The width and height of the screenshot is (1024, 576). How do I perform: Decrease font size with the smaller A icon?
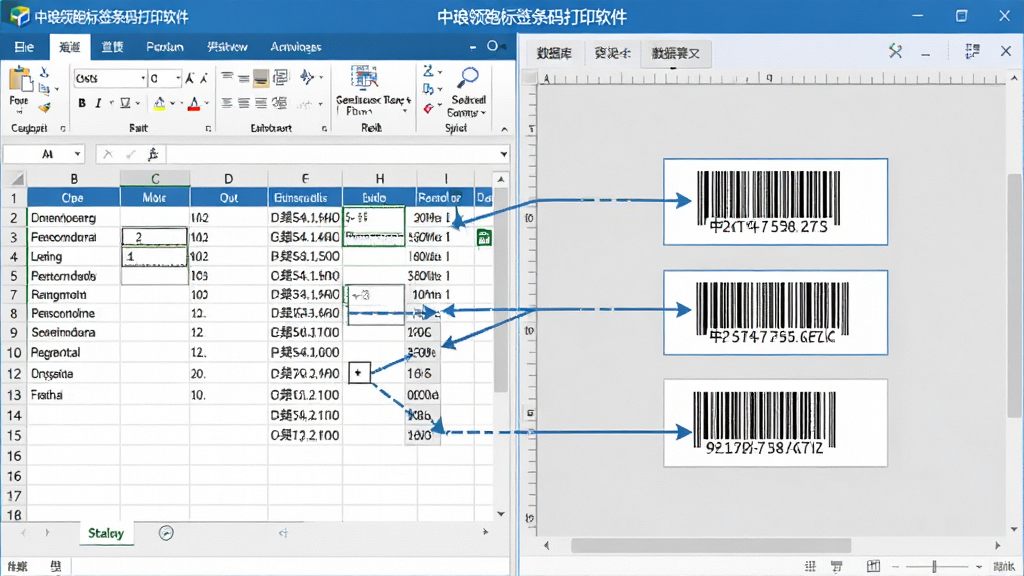pos(204,78)
